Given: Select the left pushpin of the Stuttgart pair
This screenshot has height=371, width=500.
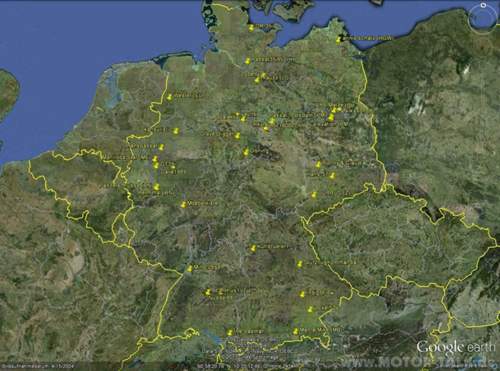Looking at the screenshot, I should coord(209,292).
